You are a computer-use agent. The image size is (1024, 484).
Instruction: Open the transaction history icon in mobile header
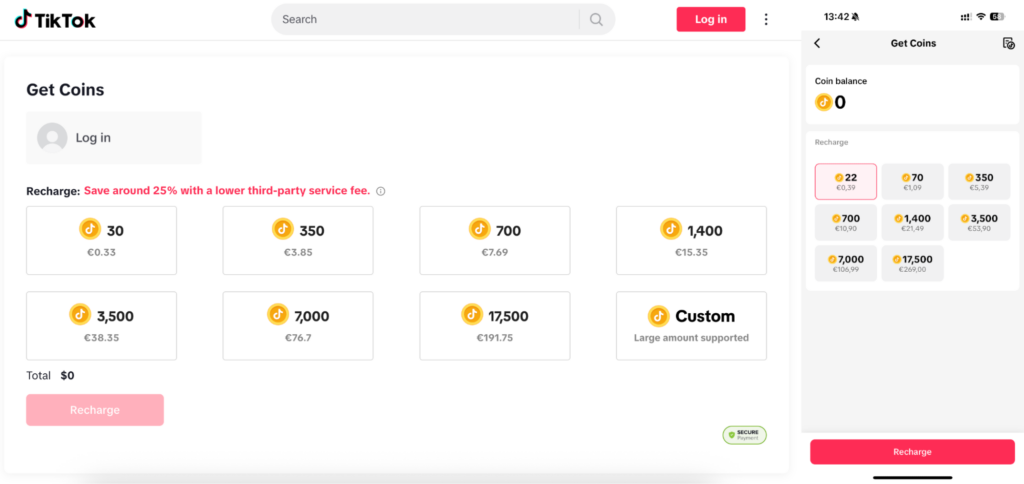tap(1008, 43)
